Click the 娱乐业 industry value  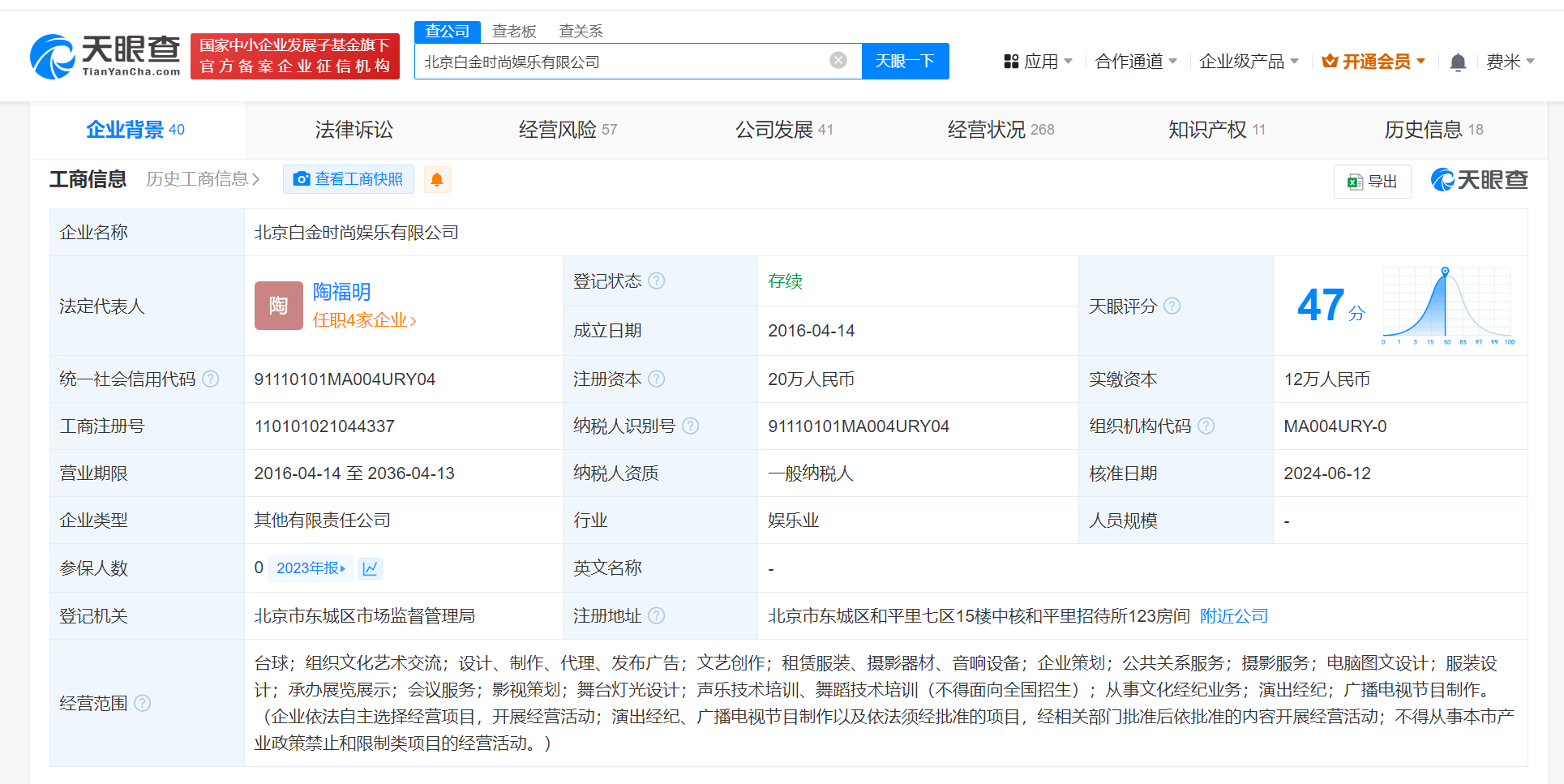[793, 521]
